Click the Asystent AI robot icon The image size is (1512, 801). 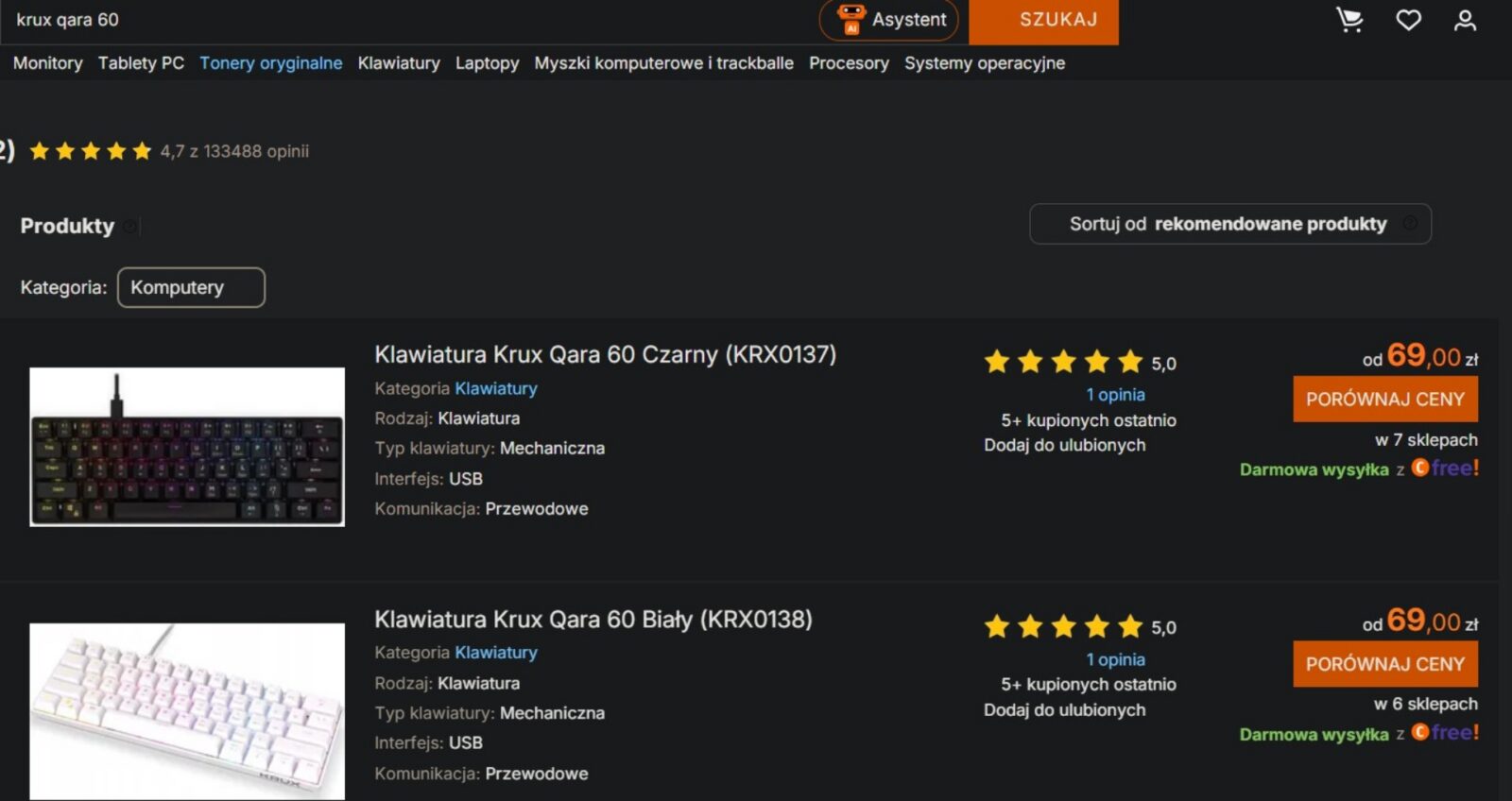click(x=851, y=19)
